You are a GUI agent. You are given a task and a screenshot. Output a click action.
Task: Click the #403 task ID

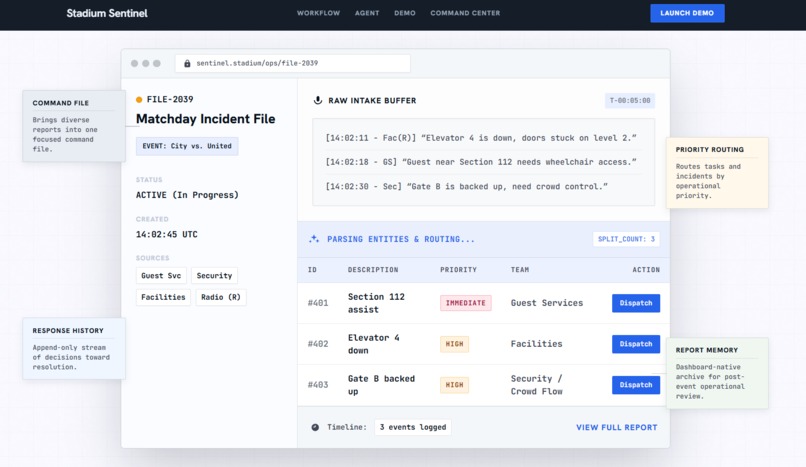click(x=318, y=385)
